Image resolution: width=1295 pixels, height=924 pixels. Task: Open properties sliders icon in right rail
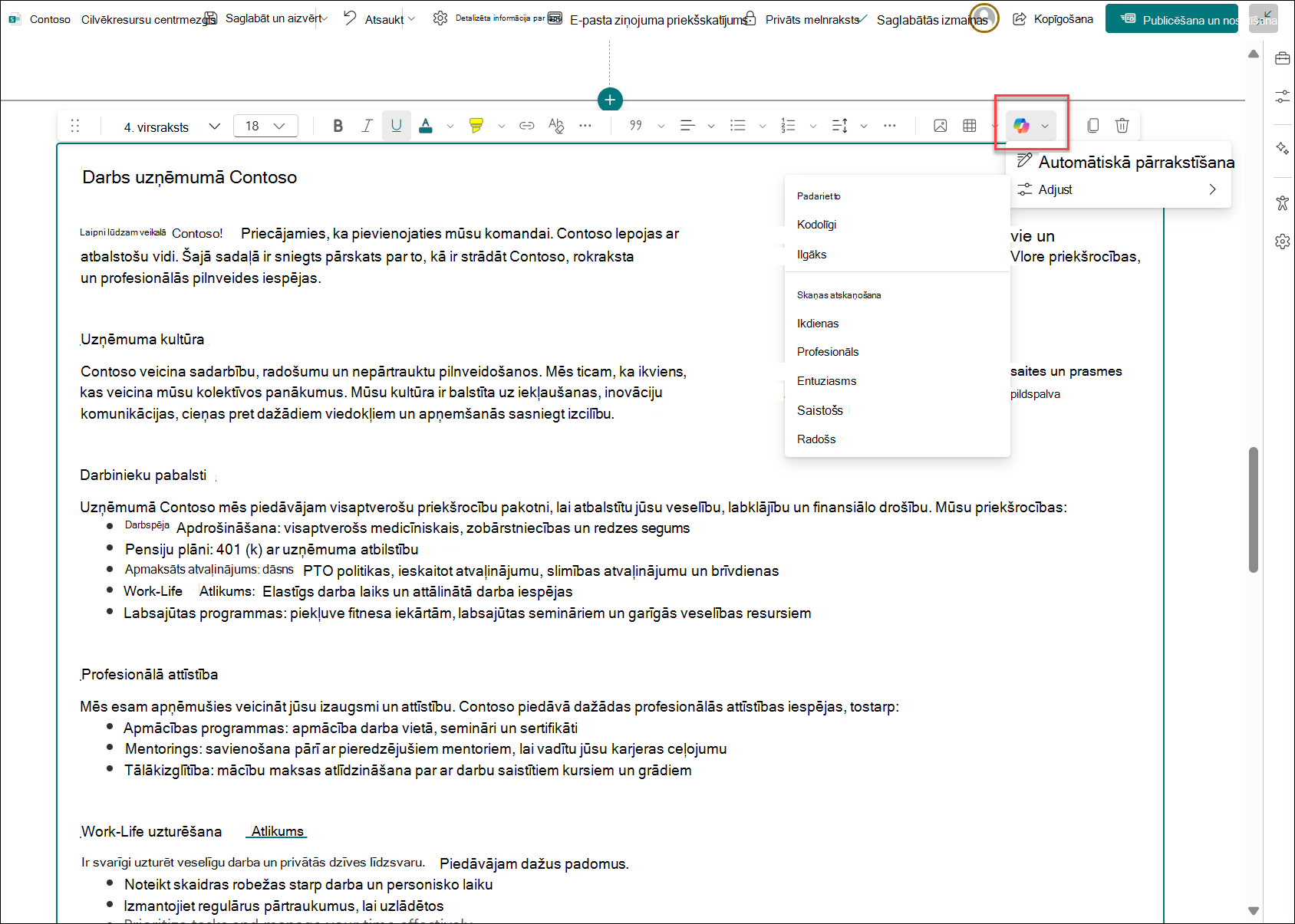(1282, 97)
